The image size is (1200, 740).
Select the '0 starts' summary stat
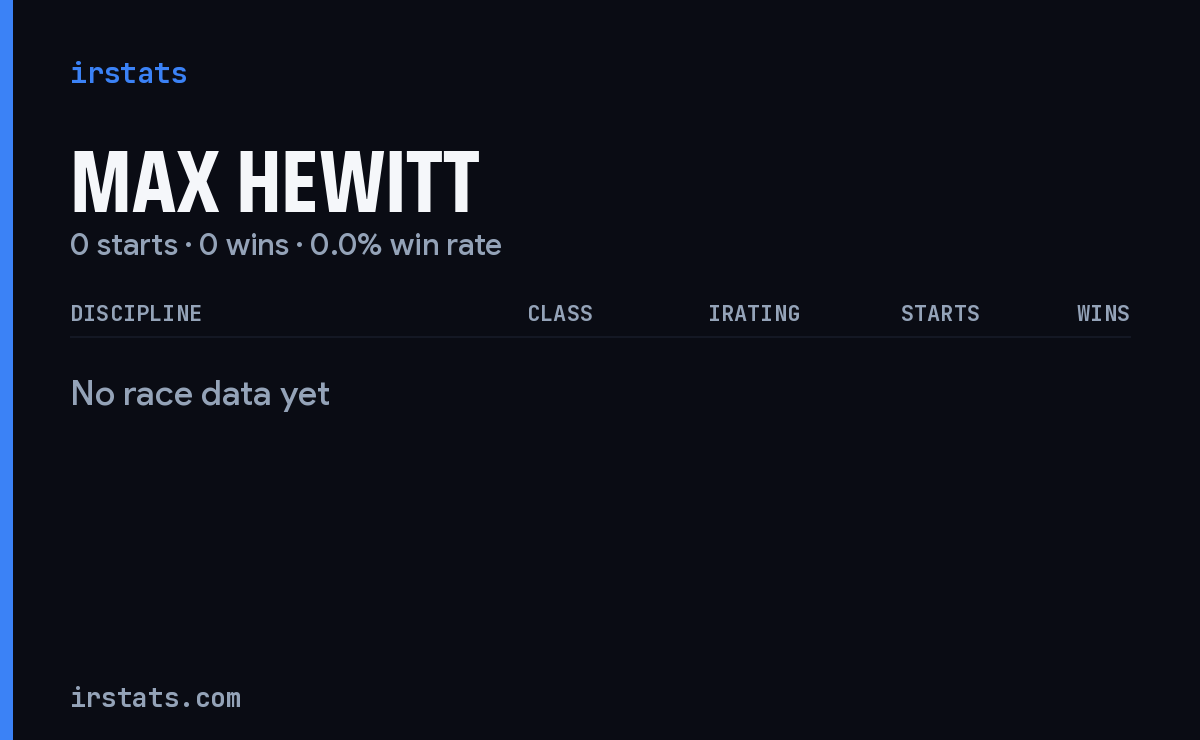(x=124, y=245)
